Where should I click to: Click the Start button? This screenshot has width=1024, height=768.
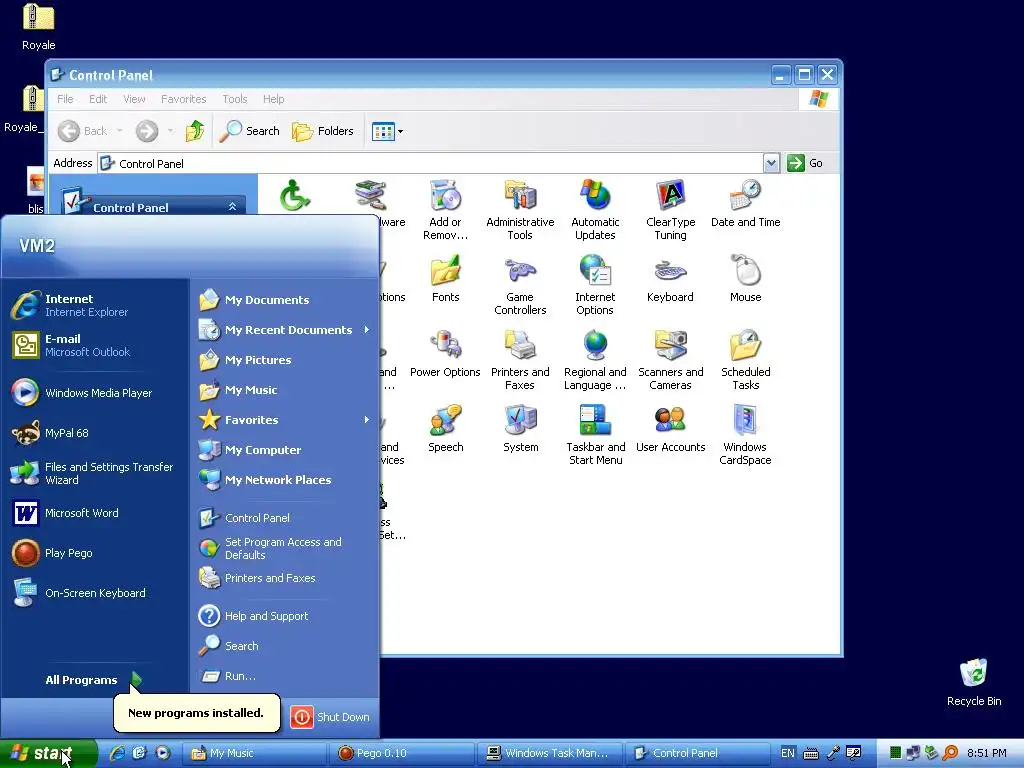(48, 753)
